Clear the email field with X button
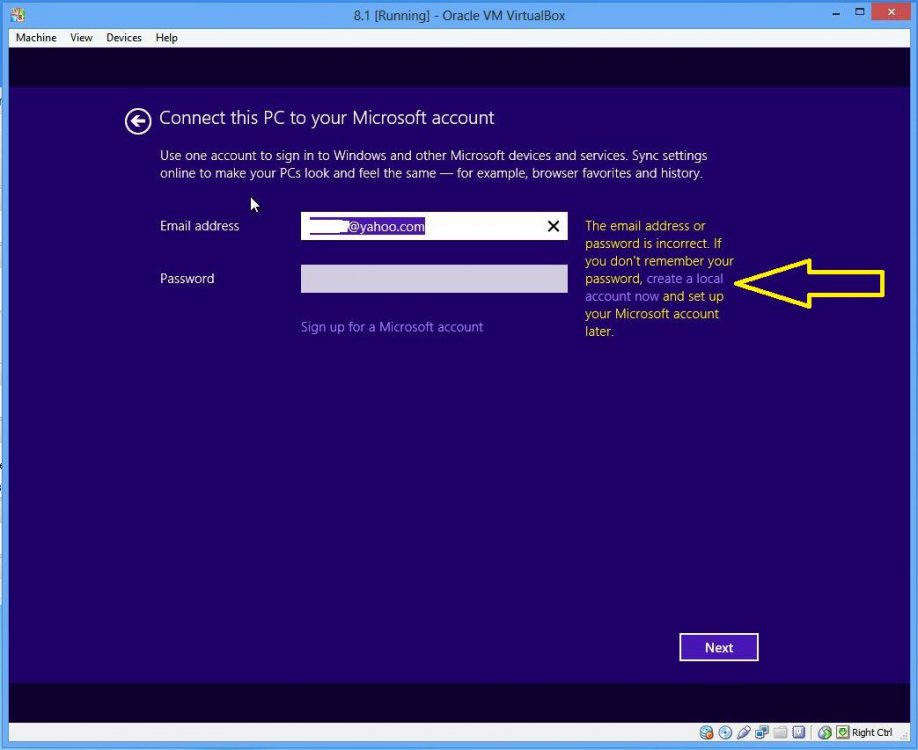918x750 pixels. [553, 227]
